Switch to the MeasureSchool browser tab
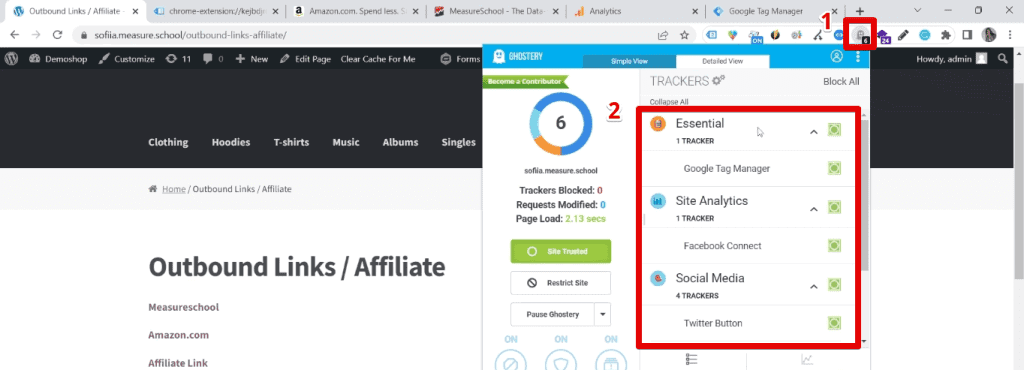Viewport: 1024px width, 370px height. coord(496,11)
